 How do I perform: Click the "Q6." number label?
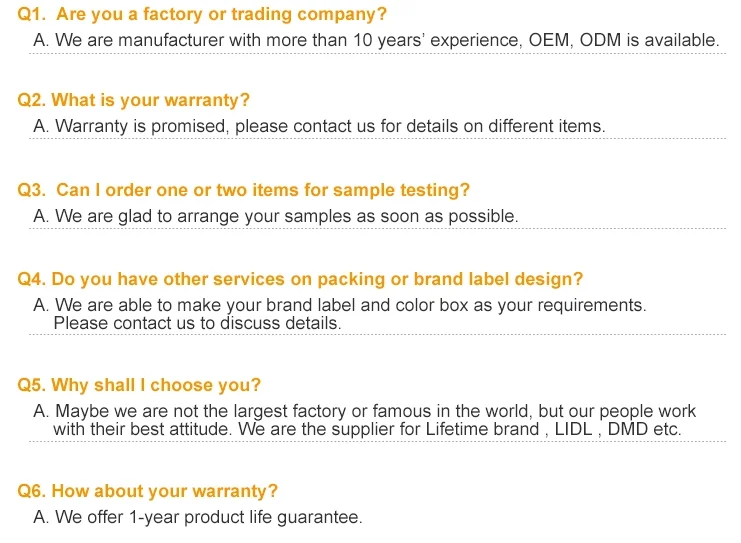[x=32, y=491]
